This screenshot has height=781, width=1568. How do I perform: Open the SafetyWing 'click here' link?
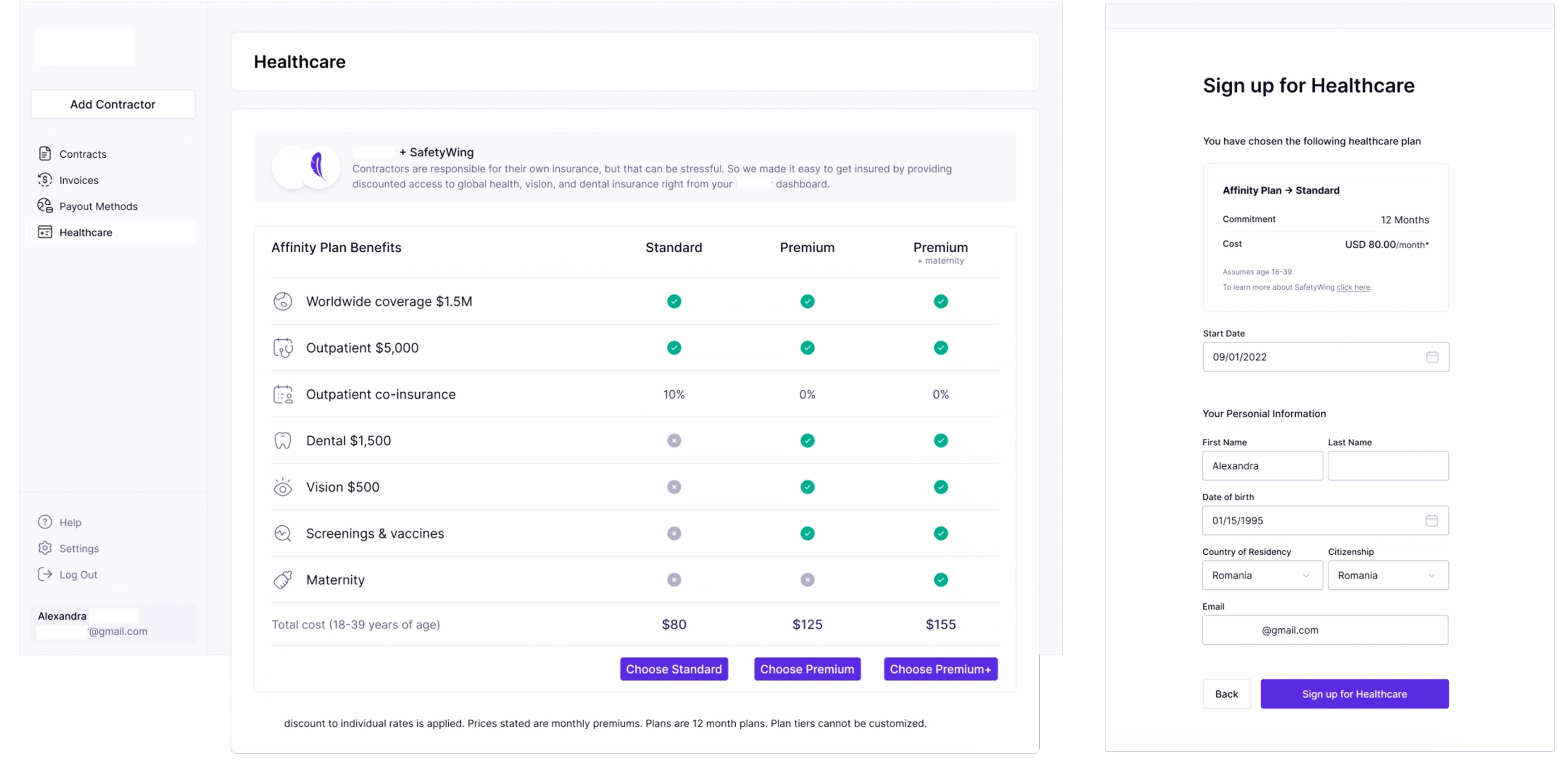1353,287
